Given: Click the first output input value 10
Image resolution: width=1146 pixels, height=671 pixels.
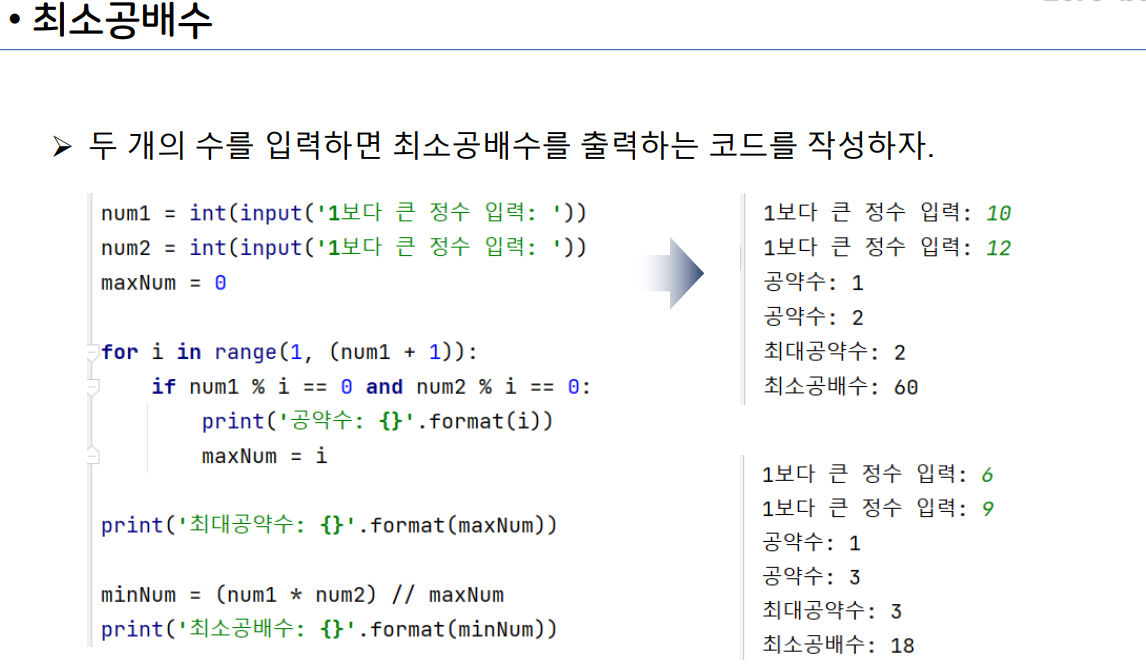Looking at the screenshot, I should [x=998, y=213].
